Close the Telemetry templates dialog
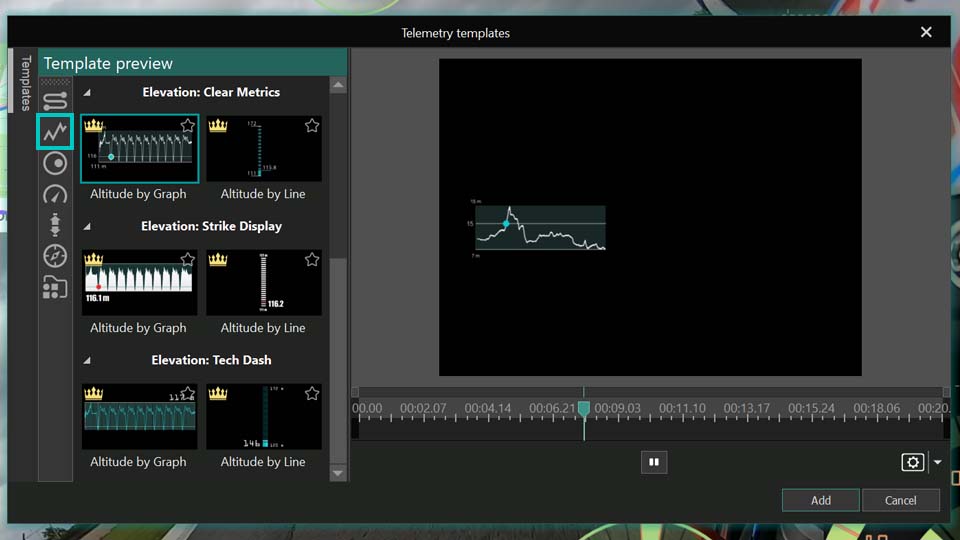The height and width of the screenshot is (540, 960). tap(926, 32)
